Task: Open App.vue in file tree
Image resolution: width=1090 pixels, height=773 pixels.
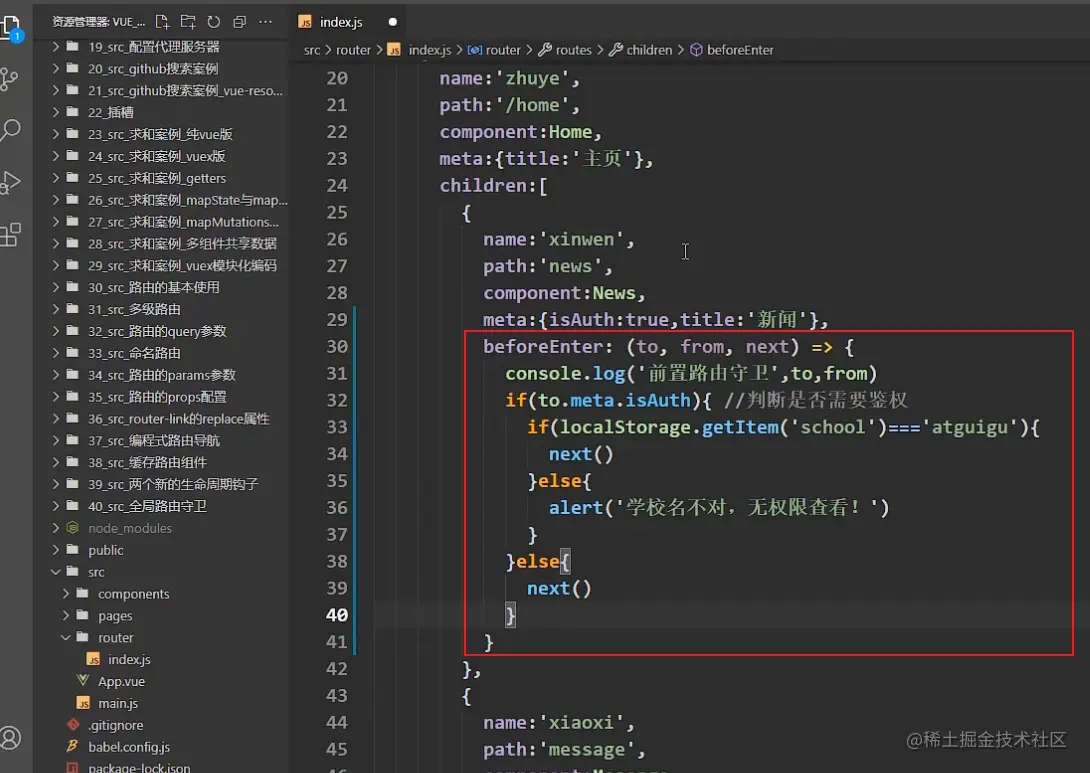Action: point(121,681)
